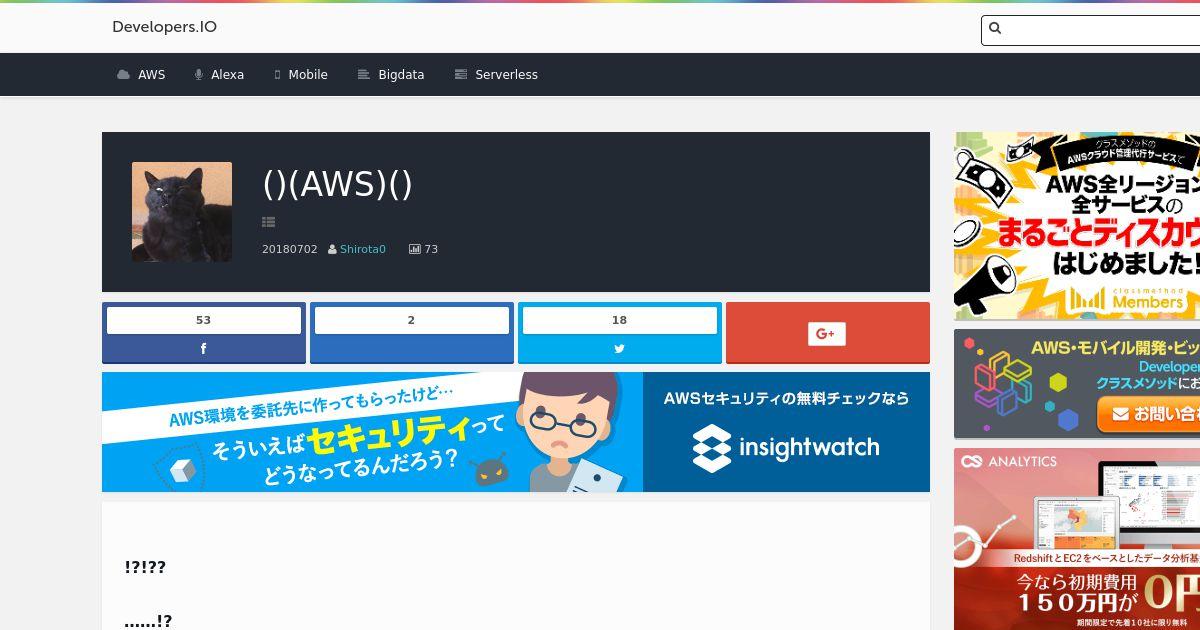This screenshot has height=630, width=1200.
Task: Share article via Facebook icon
Action: click(204, 349)
